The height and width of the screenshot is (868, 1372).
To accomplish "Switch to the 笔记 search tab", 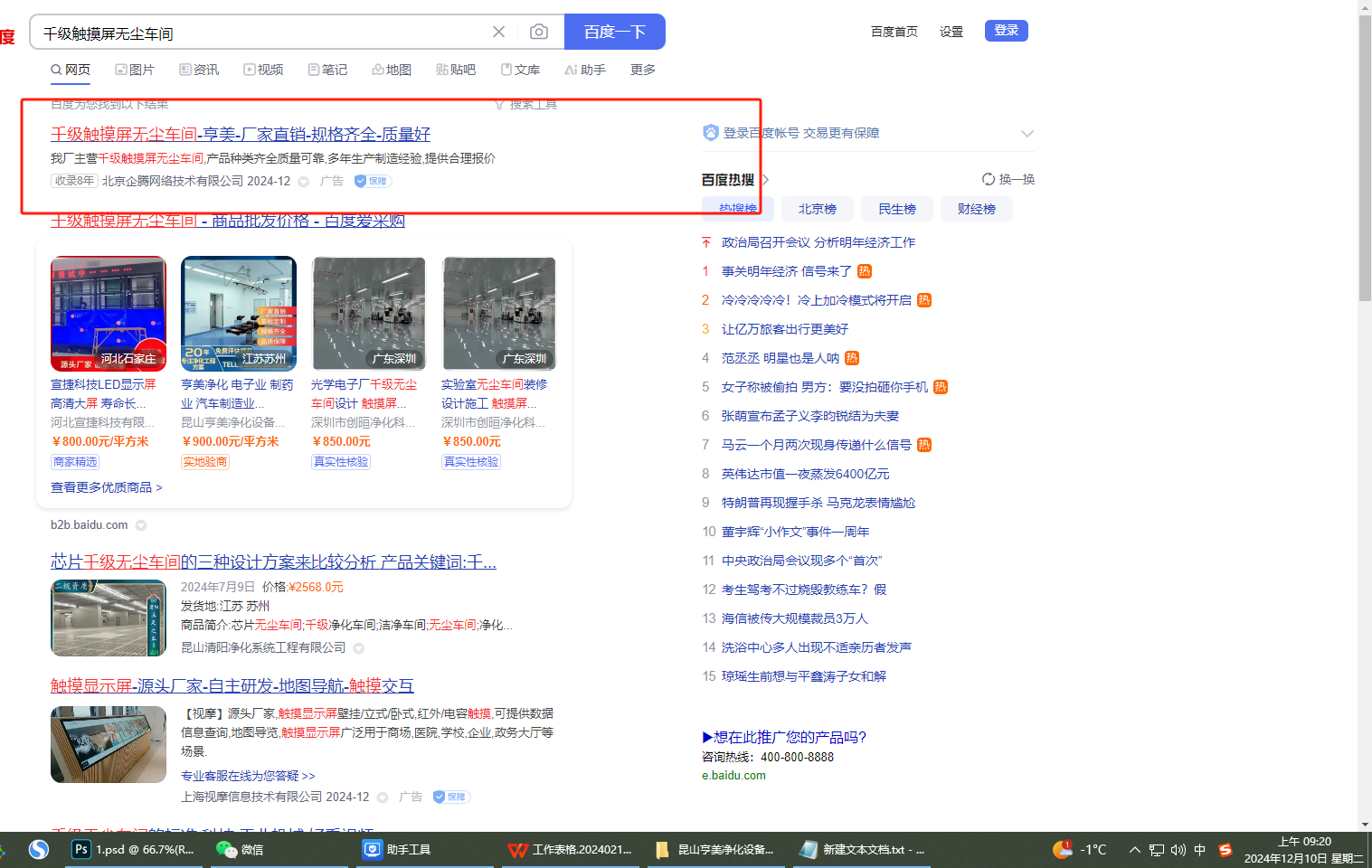I will pyautogui.click(x=327, y=70).
